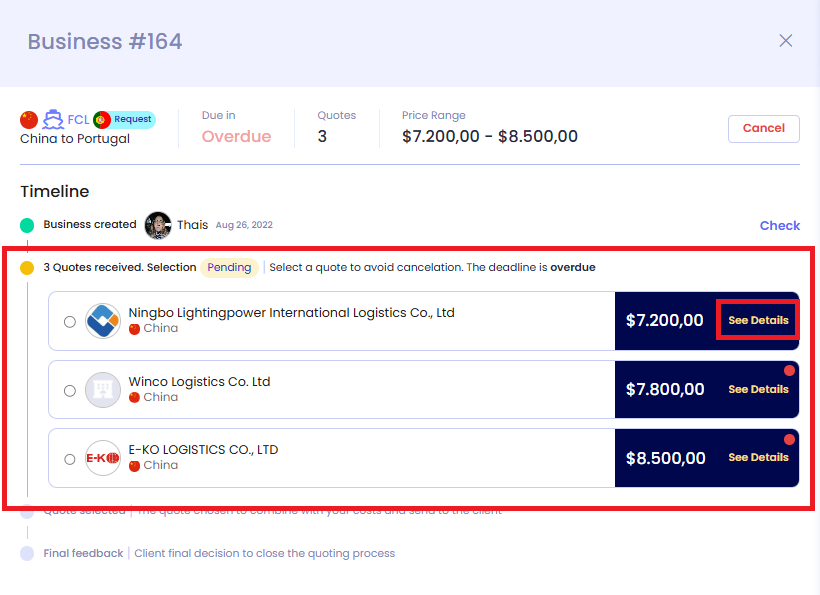820x595 pixels.
Task: Click the quotes count 3
Action: coord(322,136)
